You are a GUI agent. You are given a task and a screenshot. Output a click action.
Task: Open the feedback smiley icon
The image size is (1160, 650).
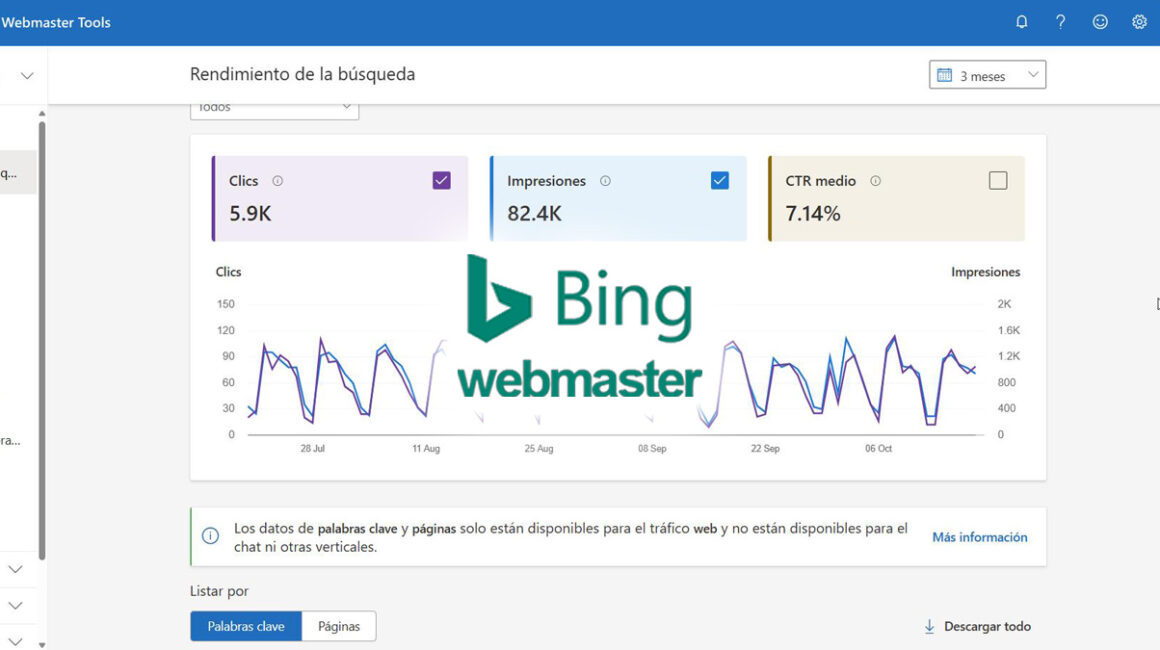pyautogui.click(x=1100, y=22)
